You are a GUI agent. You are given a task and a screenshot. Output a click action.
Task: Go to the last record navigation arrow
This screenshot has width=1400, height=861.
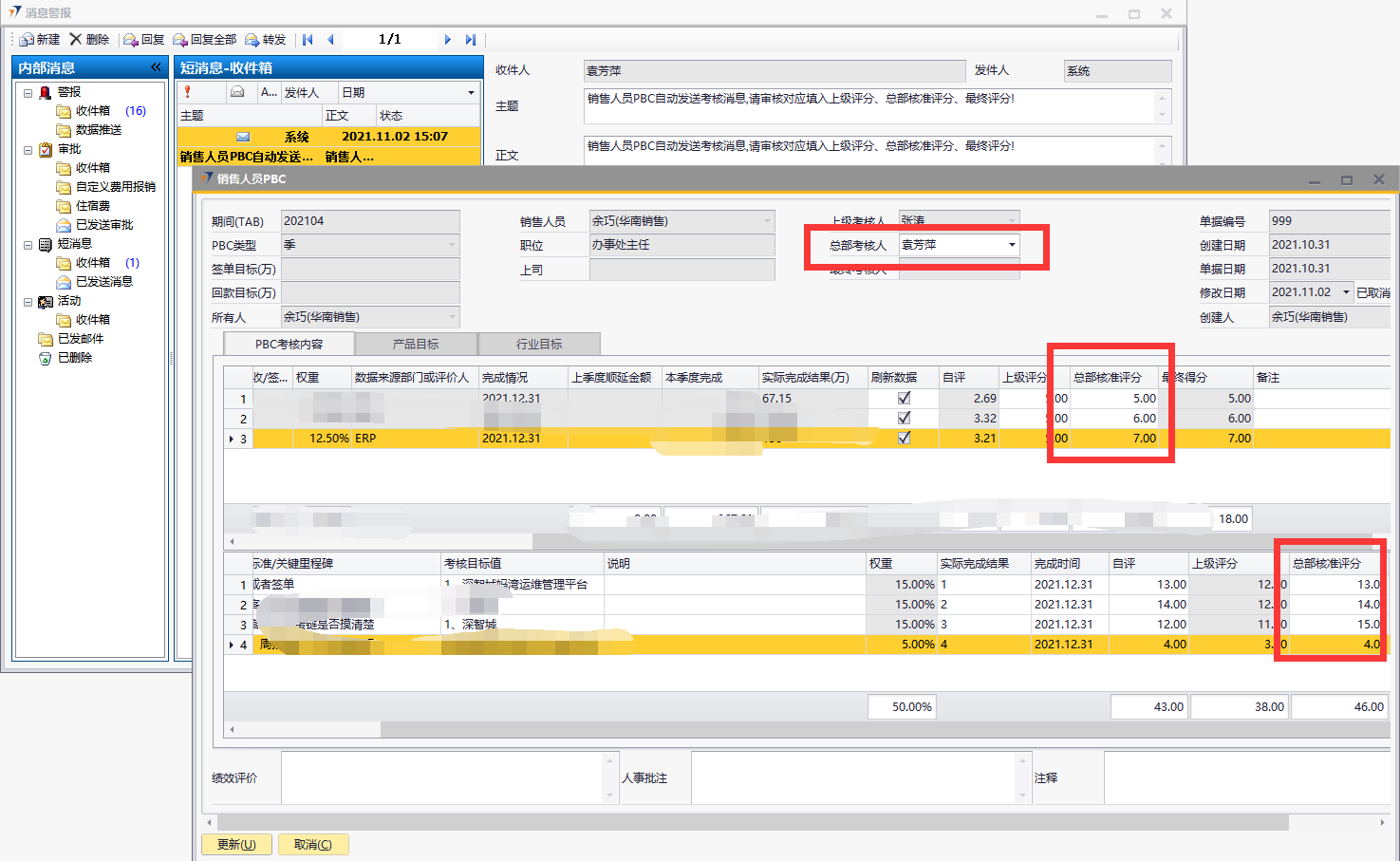coord(471,40)
